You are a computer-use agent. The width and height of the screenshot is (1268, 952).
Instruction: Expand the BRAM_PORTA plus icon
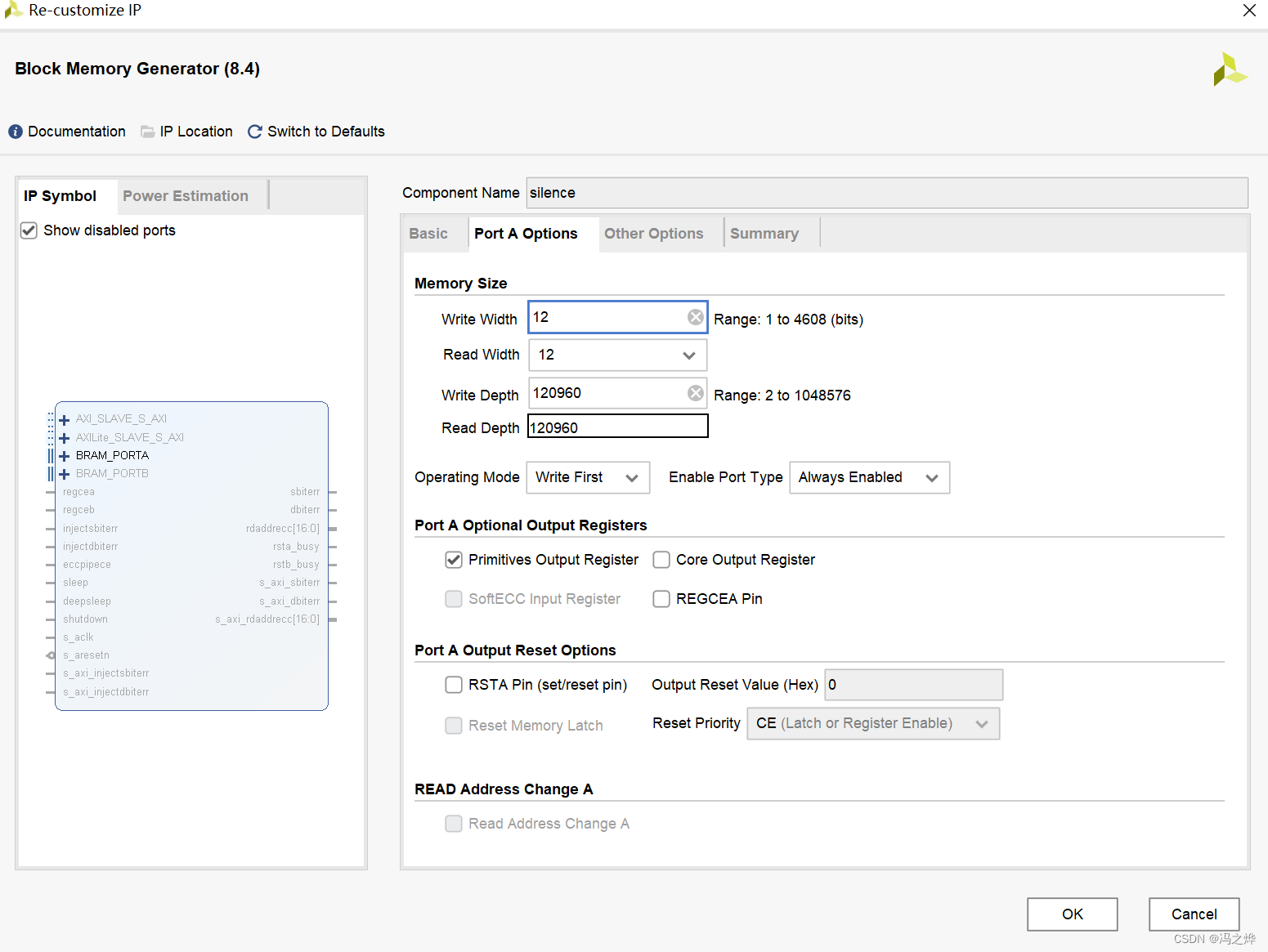tap(65, 456)
